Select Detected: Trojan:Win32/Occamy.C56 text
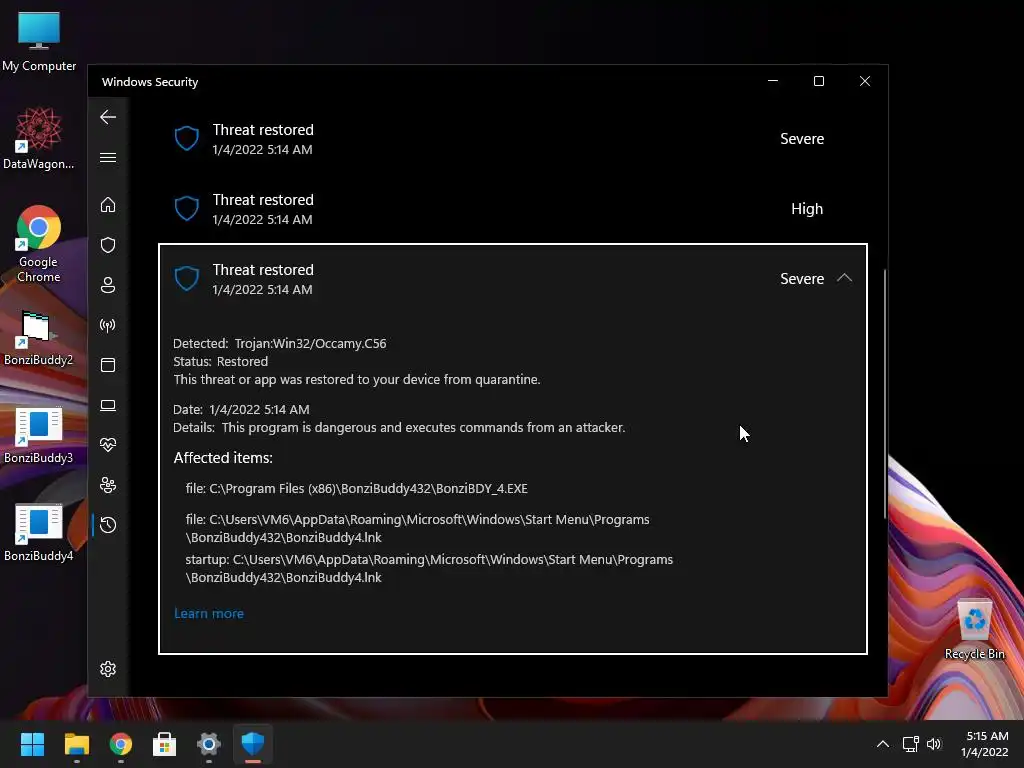Viewport: 1024px width, 768px height. [280, 344]
